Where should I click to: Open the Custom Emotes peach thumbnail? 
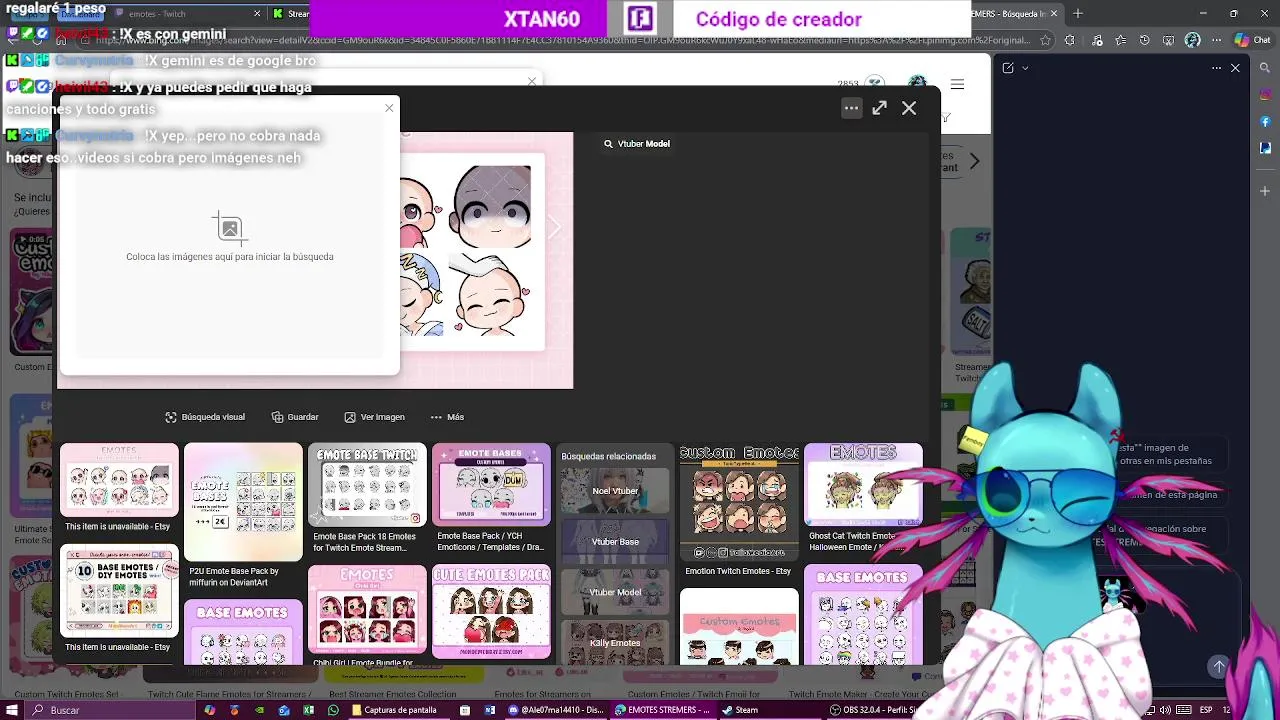pyautogui.click(x=739, y=627)
